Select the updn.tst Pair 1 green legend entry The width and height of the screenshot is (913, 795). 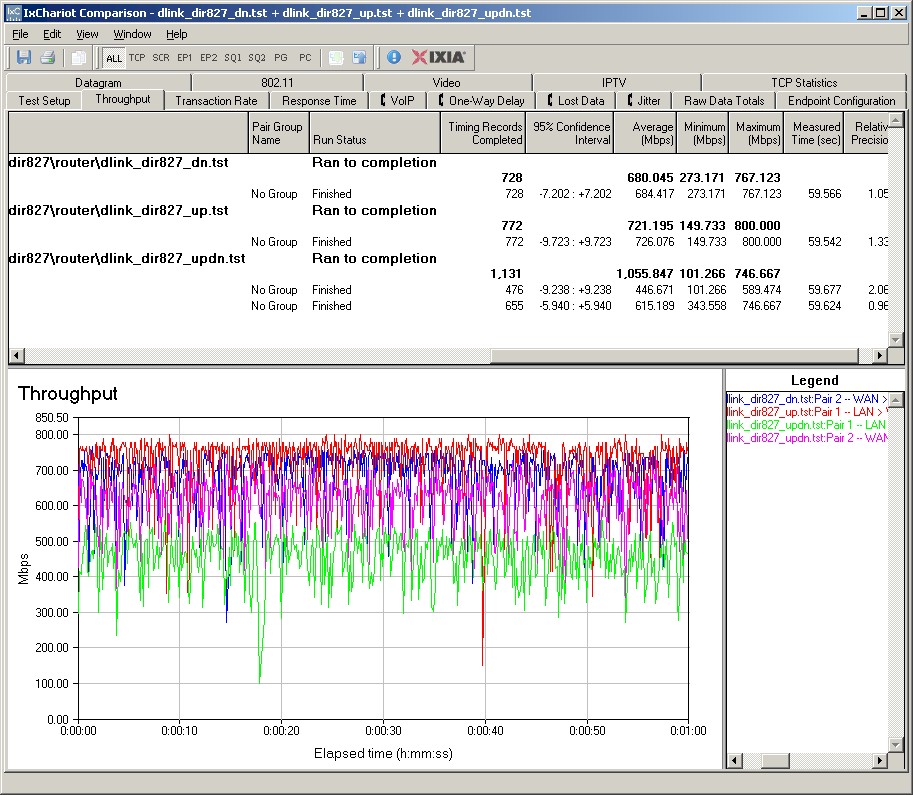point(806,425)
